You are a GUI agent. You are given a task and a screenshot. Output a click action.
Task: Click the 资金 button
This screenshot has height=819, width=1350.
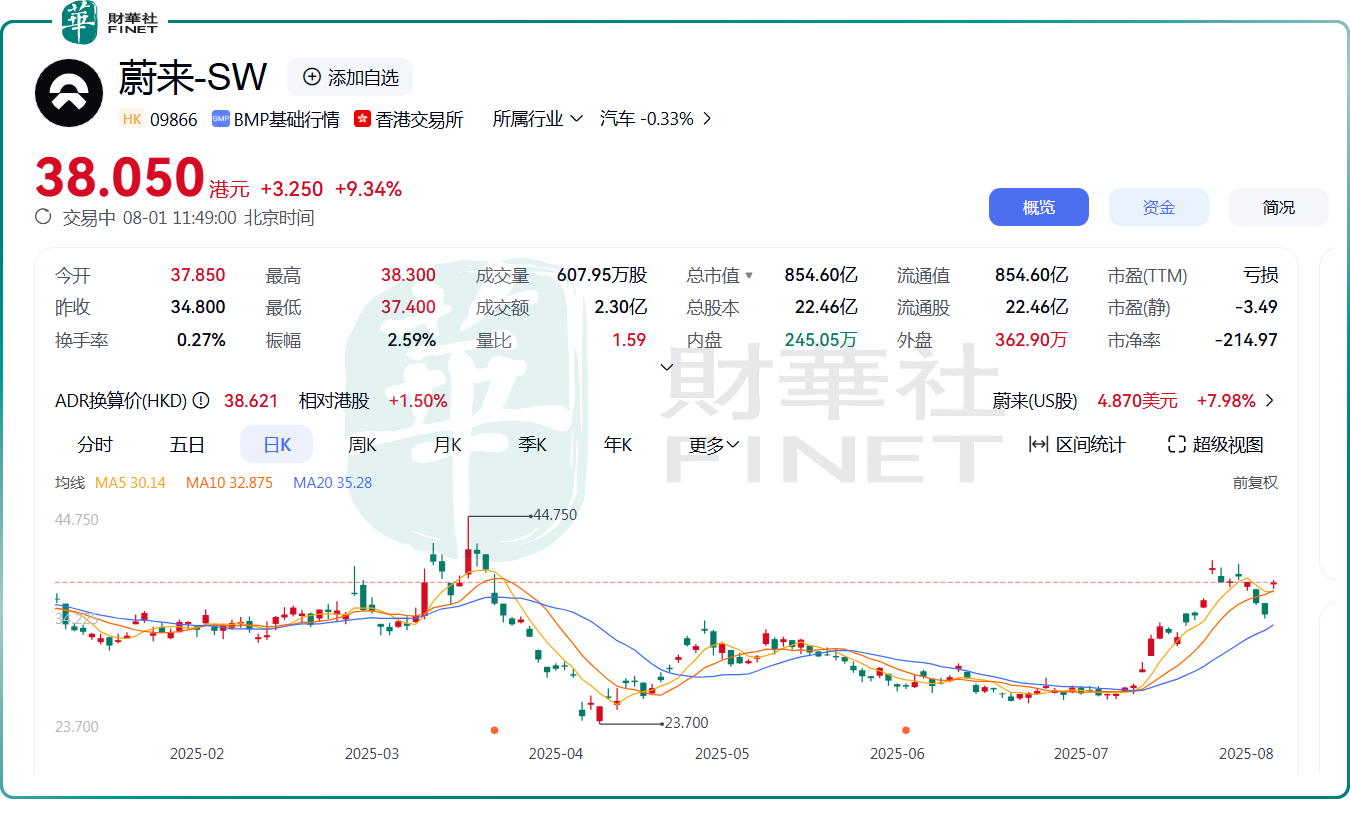pos(1158,207)
